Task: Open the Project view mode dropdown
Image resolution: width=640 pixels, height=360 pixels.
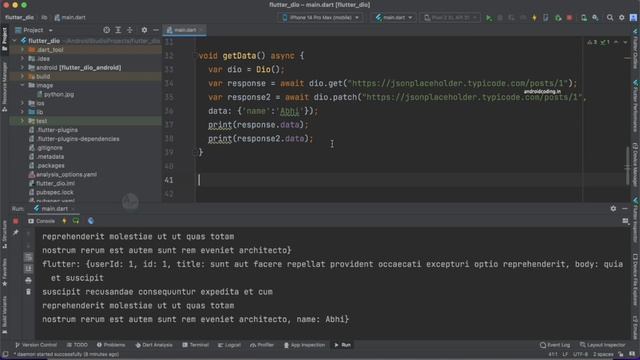Action: pyautogui.click(x=34, y=30)
